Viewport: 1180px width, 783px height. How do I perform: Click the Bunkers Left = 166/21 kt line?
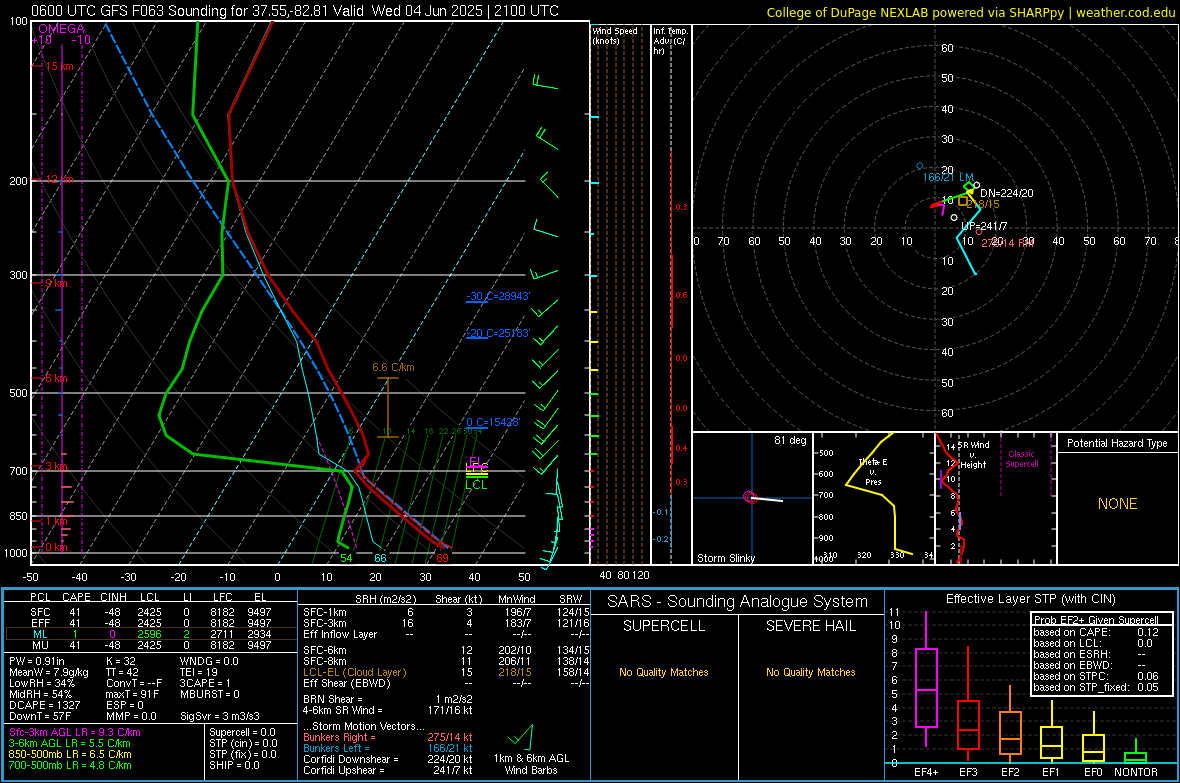(388, 748)
